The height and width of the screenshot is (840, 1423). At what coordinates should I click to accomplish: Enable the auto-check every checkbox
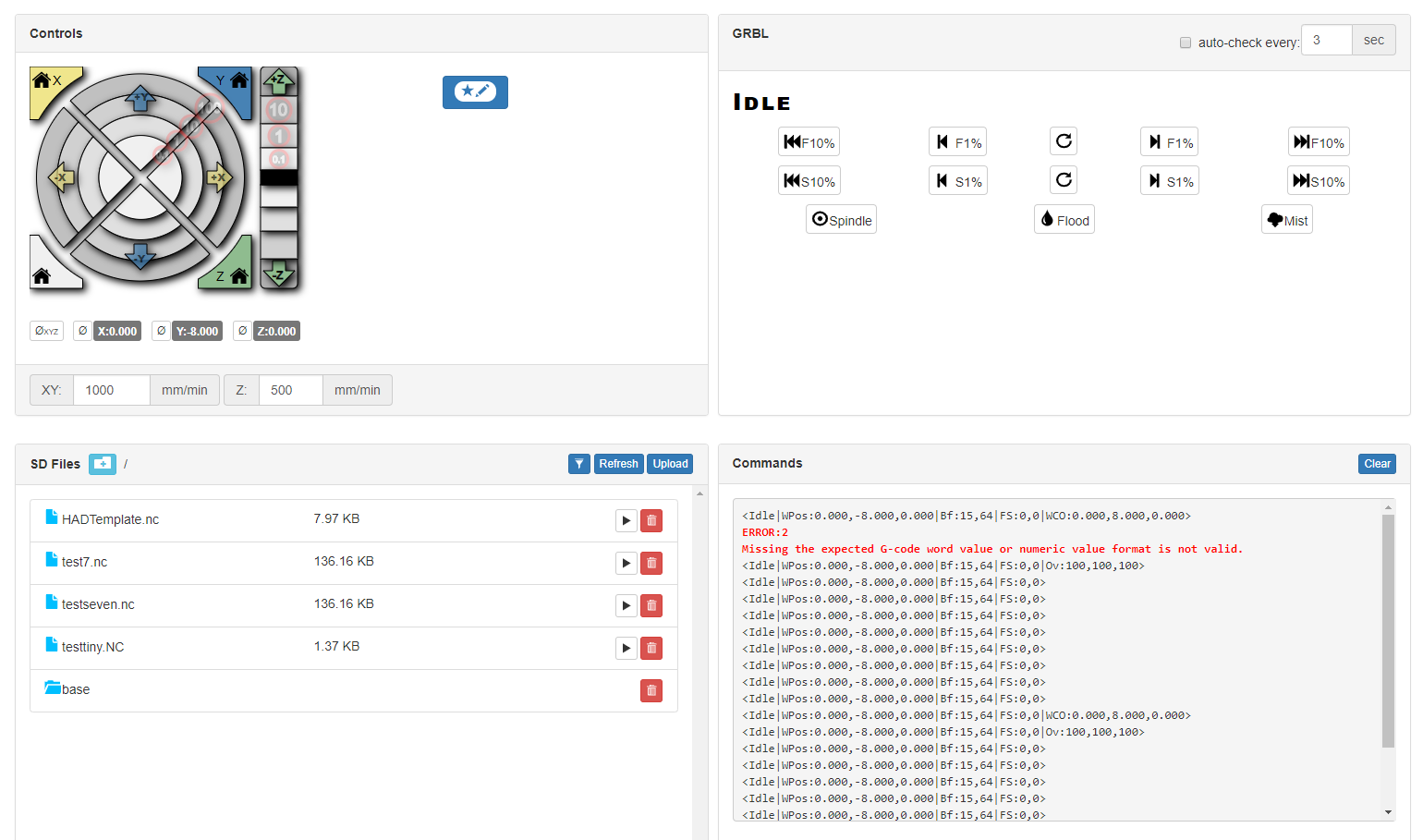1186,43
